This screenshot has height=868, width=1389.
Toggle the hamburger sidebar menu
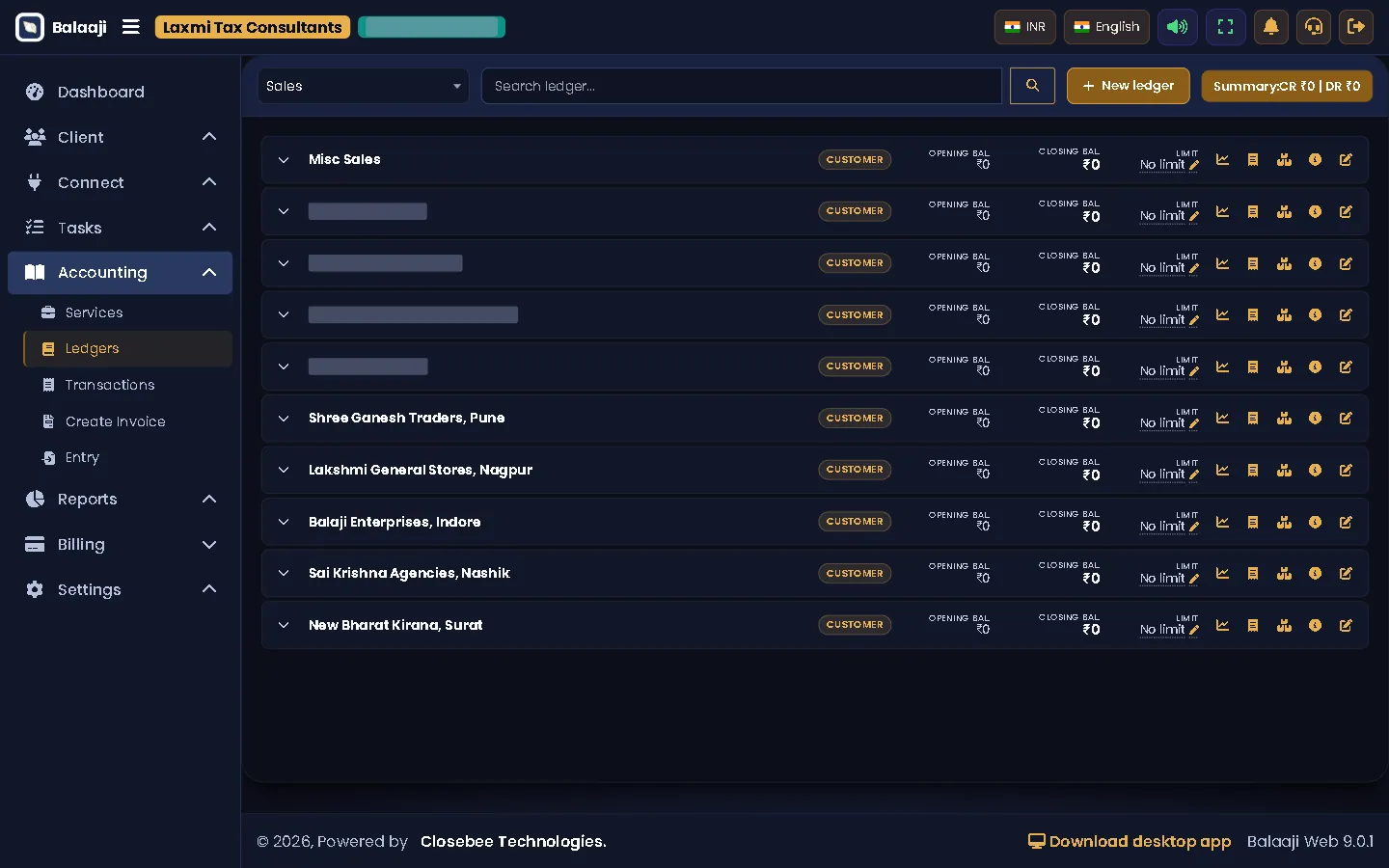pyautogui.click(x=131, y=27)
